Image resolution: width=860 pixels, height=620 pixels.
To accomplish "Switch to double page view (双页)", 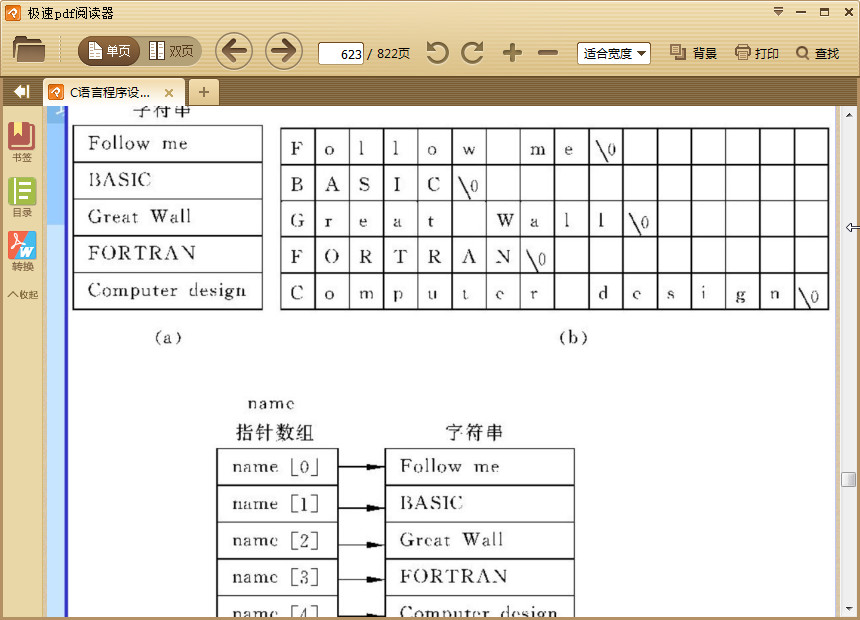I will (x=171, y=52).
